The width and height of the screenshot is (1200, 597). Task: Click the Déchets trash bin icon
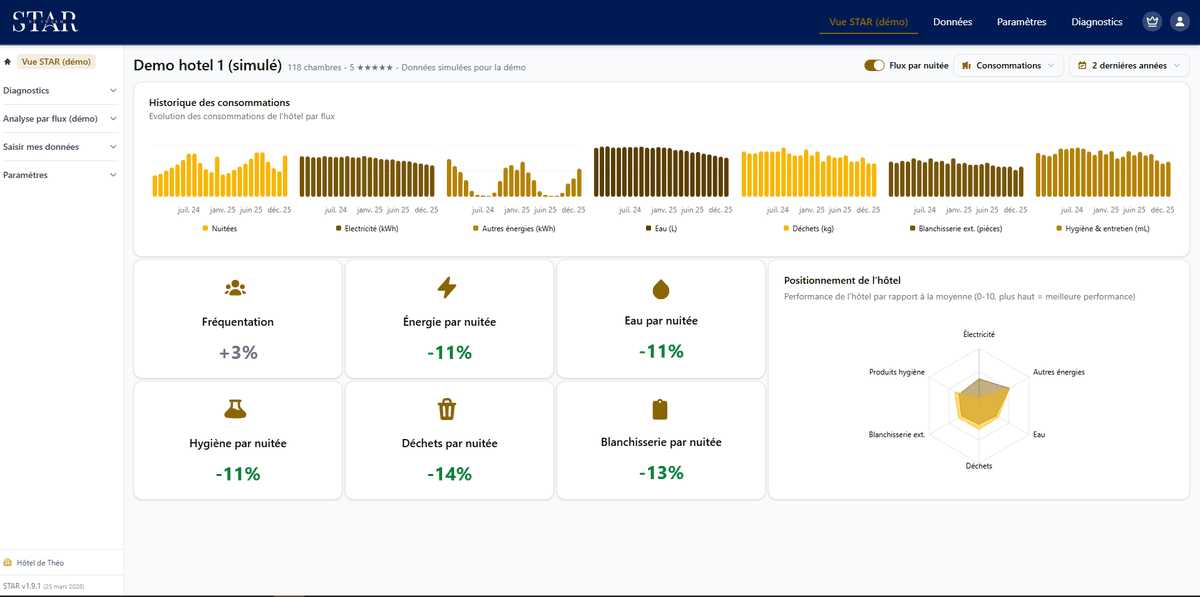[447, 409]
